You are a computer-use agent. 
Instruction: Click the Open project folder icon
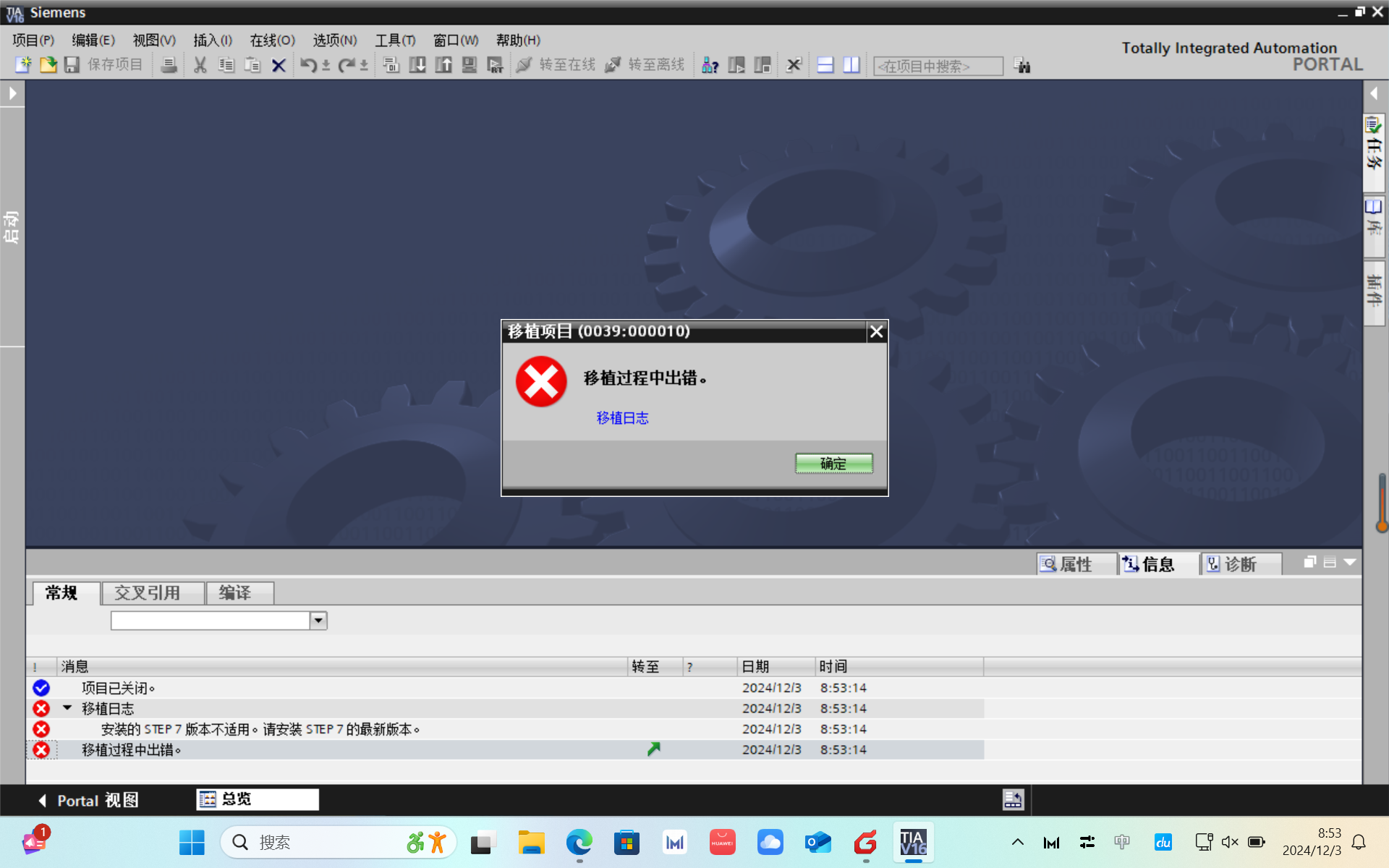[48, 65]
